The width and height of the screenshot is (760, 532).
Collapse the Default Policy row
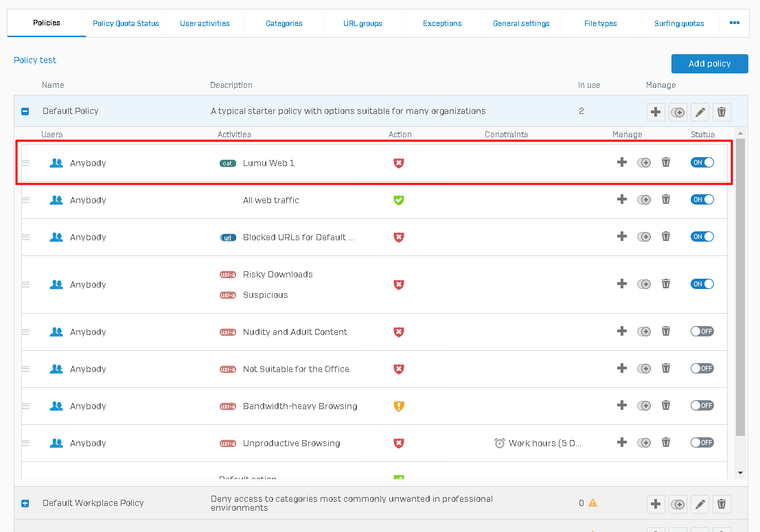(25, 112)
